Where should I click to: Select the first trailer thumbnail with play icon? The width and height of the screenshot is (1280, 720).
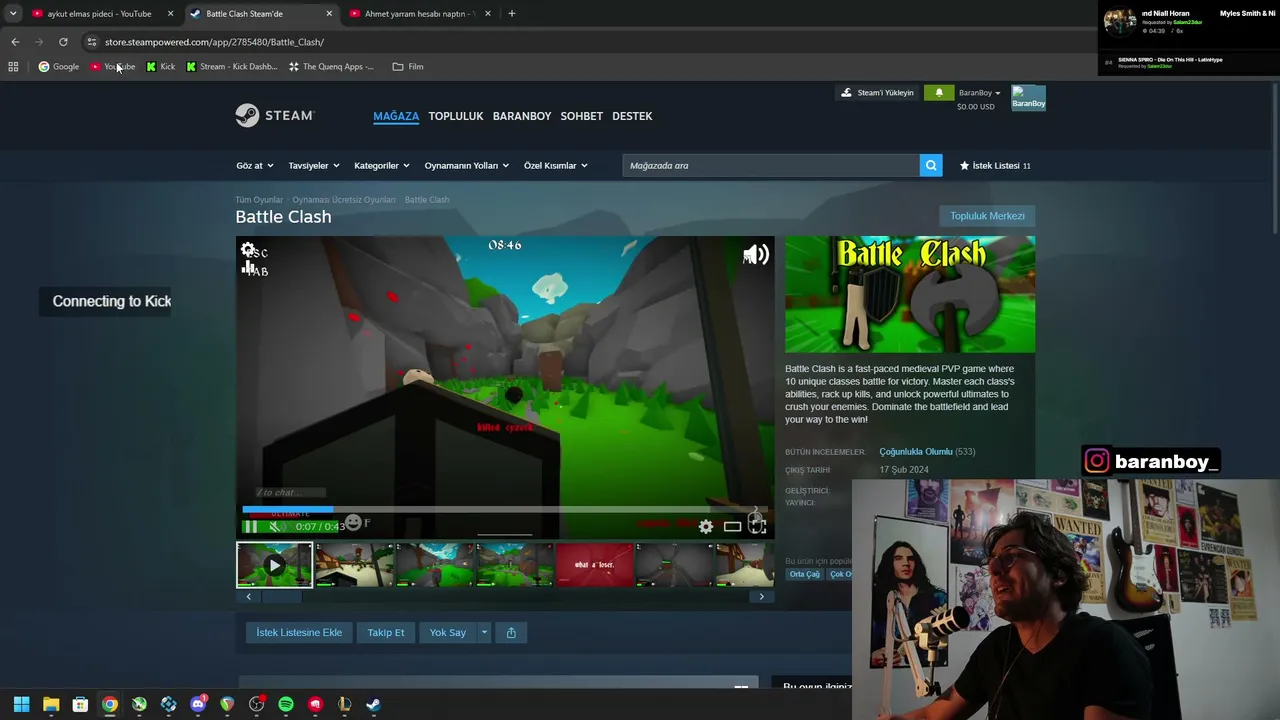274,565
